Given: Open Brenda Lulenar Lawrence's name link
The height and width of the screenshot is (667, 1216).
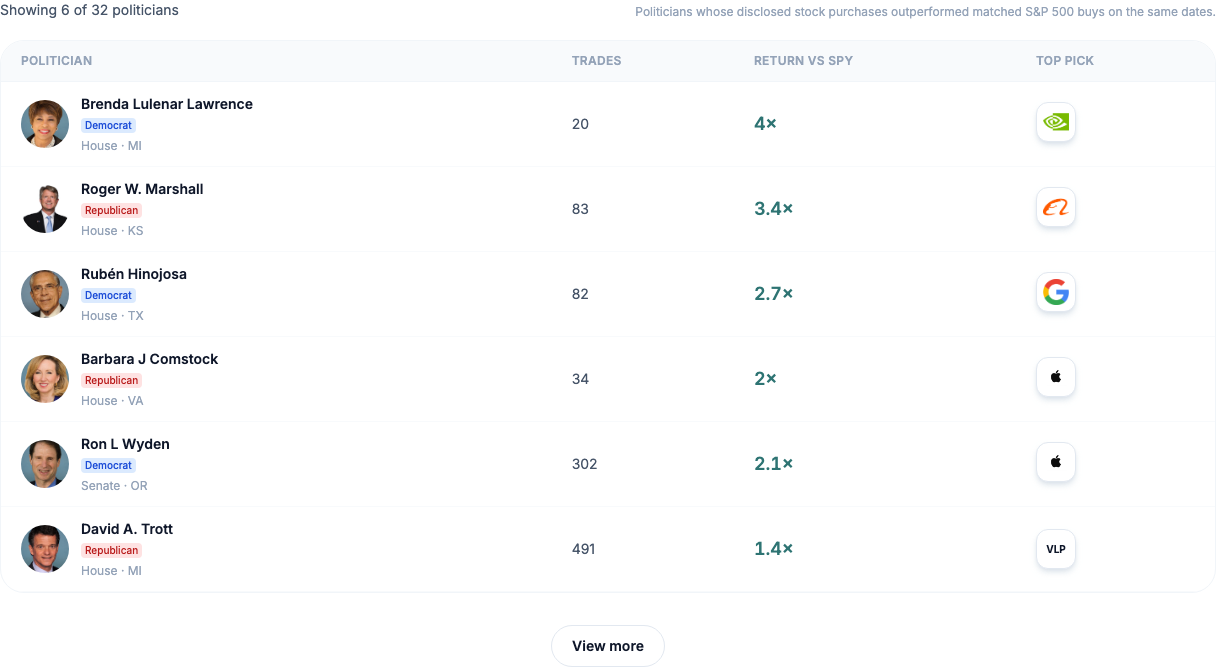Looking at the screenshot, I should click(x=167, y=104).
